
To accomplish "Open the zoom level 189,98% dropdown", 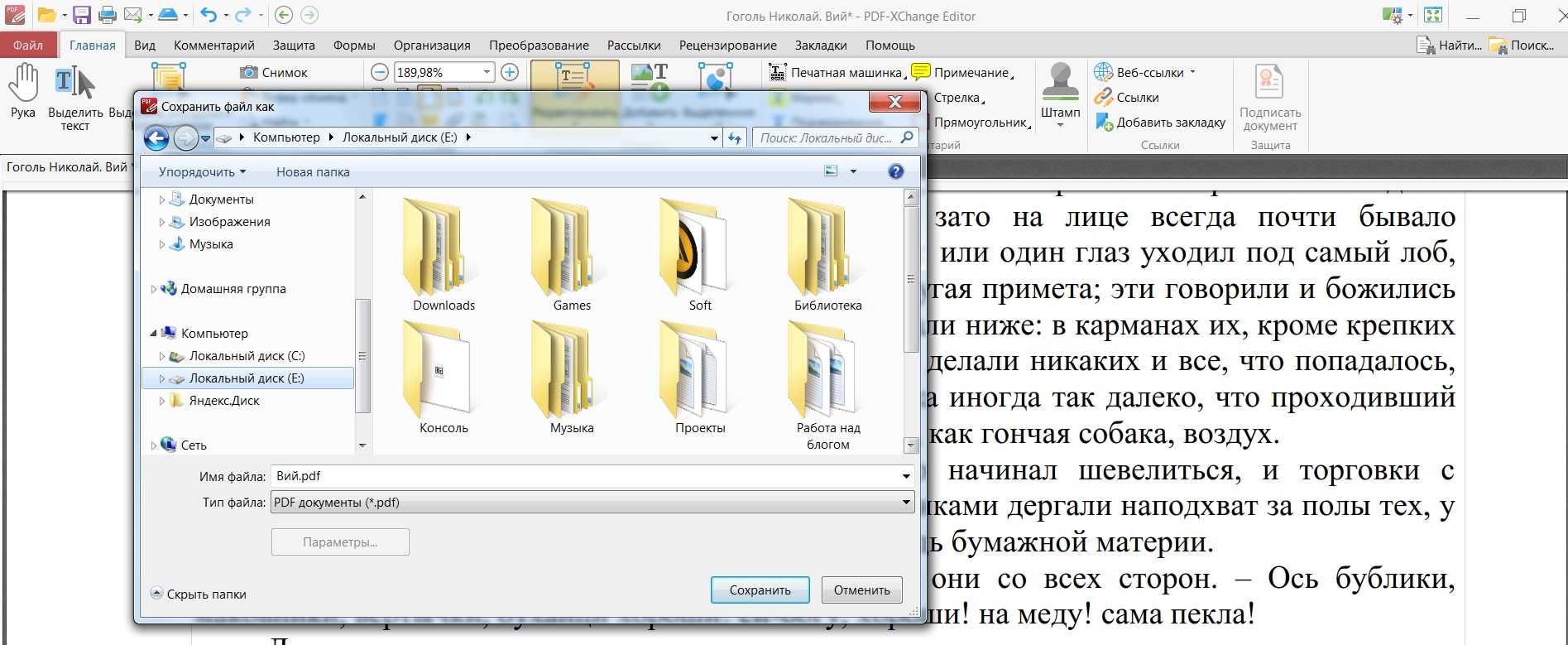I will tap(487, 72).
